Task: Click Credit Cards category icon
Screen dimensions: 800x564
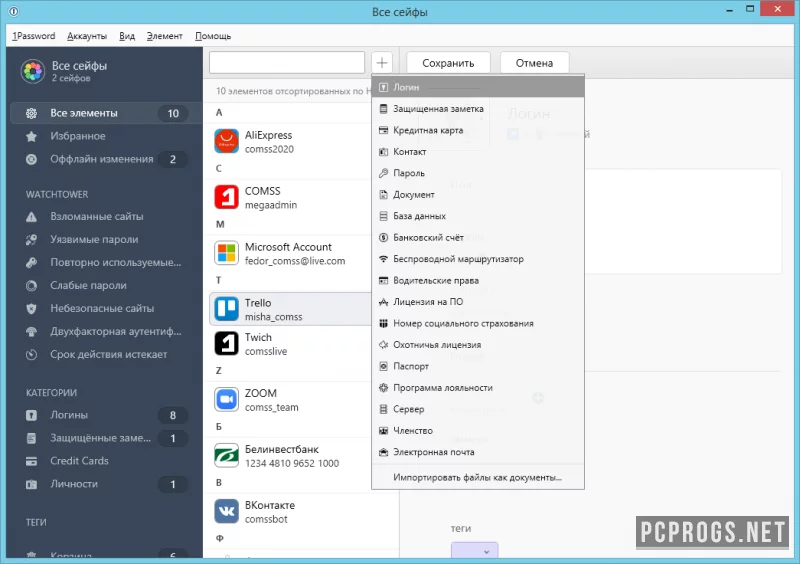Action: [x=32, y=461]
